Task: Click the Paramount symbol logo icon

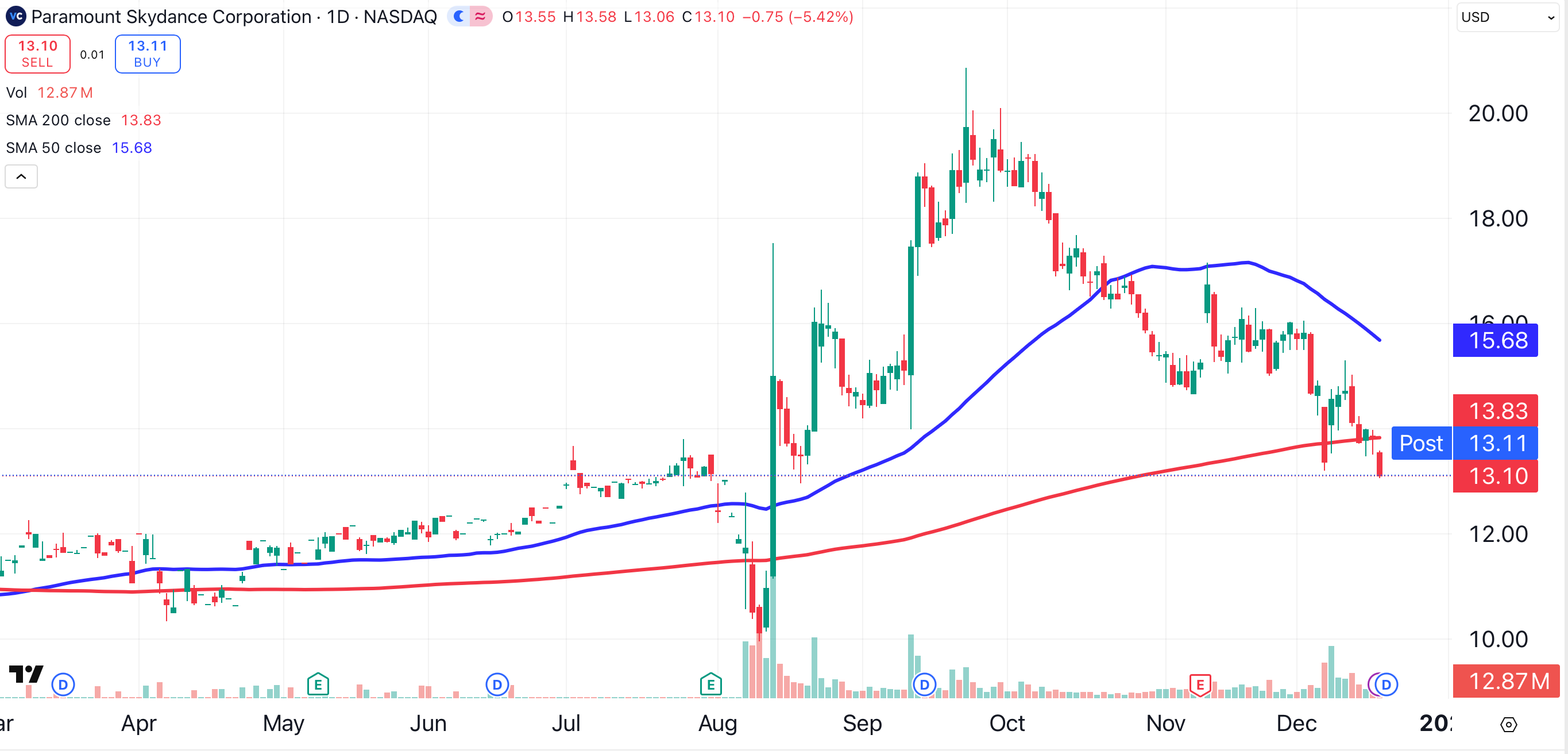Action: (x=16, y=17)
